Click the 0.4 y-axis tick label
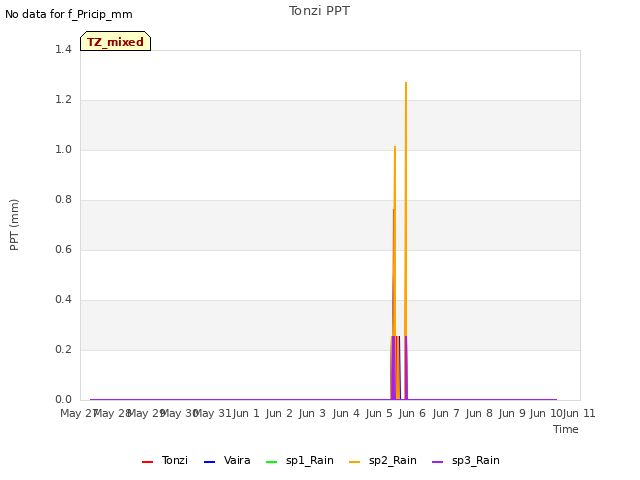This screenshot has height=480, width=640. (x=63, y=300)
